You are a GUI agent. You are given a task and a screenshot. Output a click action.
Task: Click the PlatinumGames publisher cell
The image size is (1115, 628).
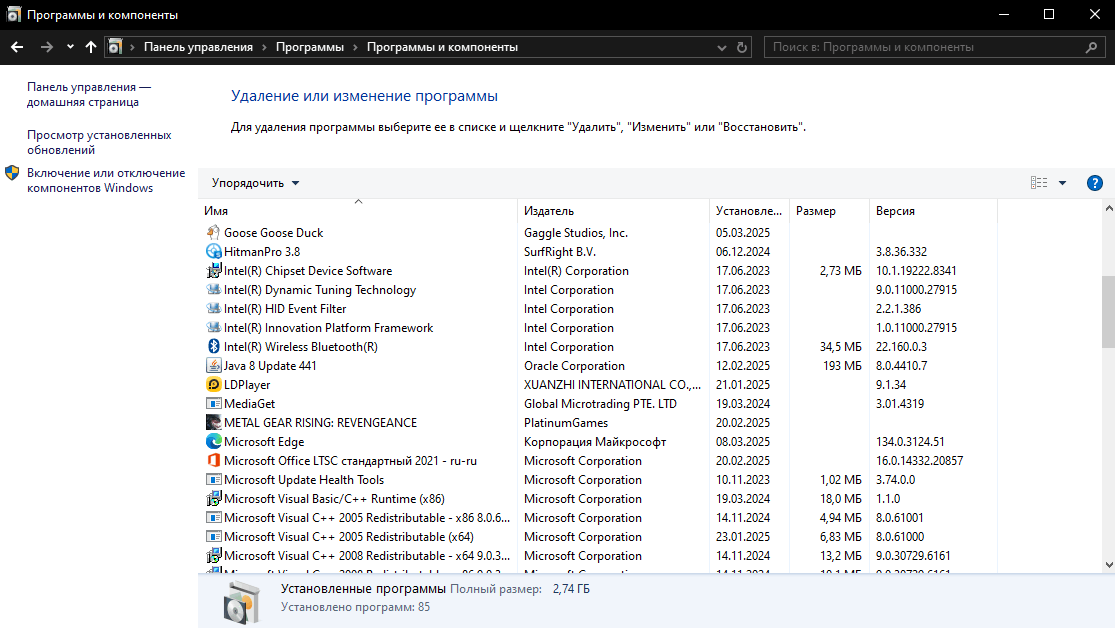566,422
